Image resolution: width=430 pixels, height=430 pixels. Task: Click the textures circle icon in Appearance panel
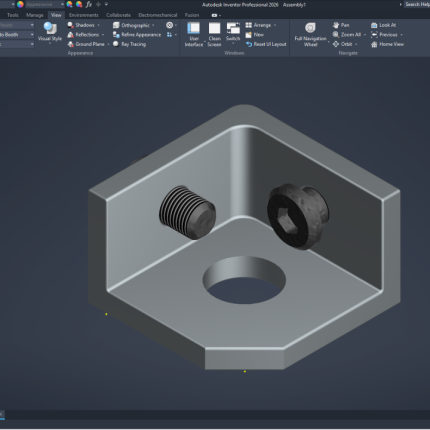(169, 25)
